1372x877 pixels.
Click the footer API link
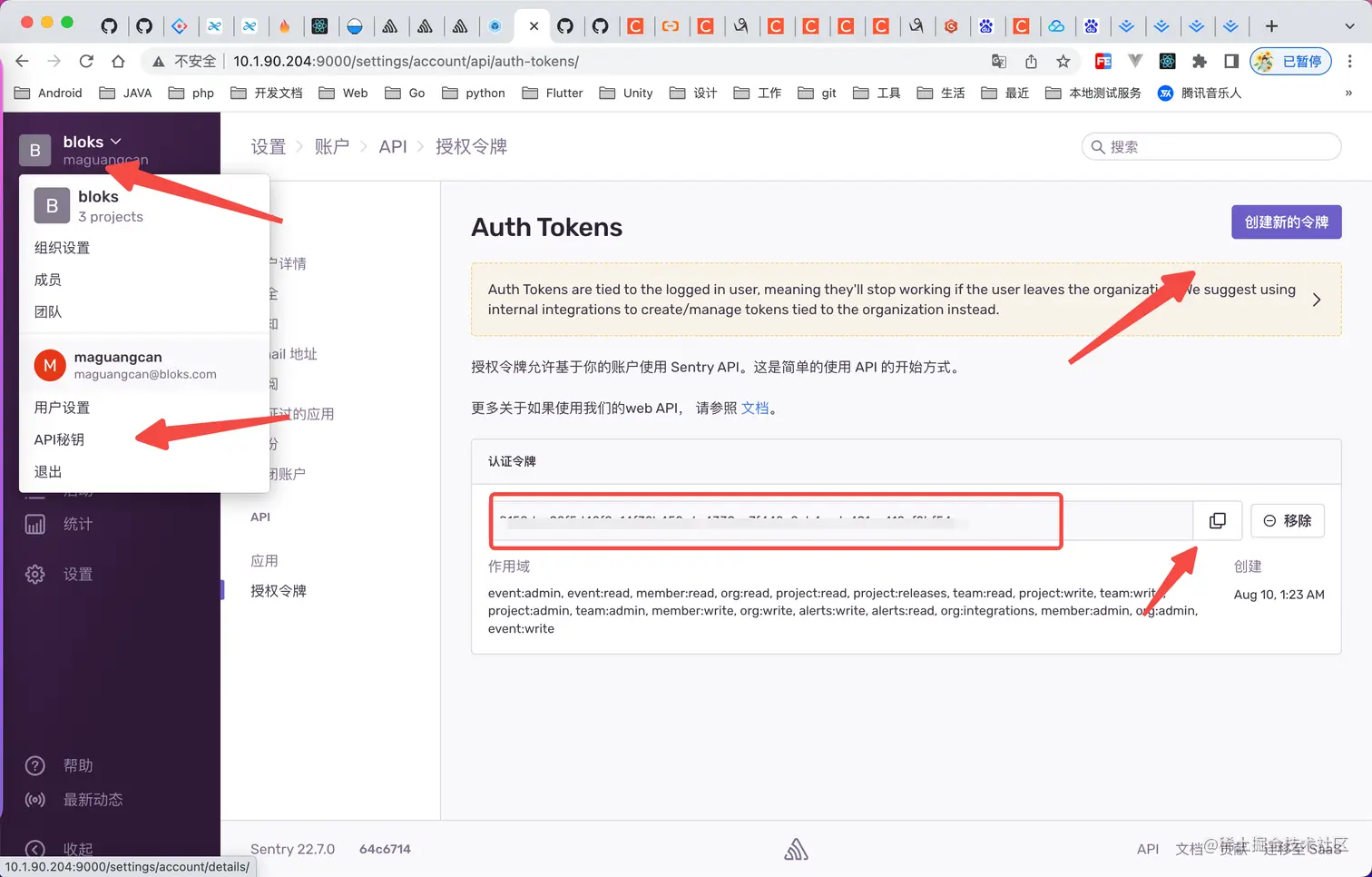pyautogui.click(x=1148, y=849)
